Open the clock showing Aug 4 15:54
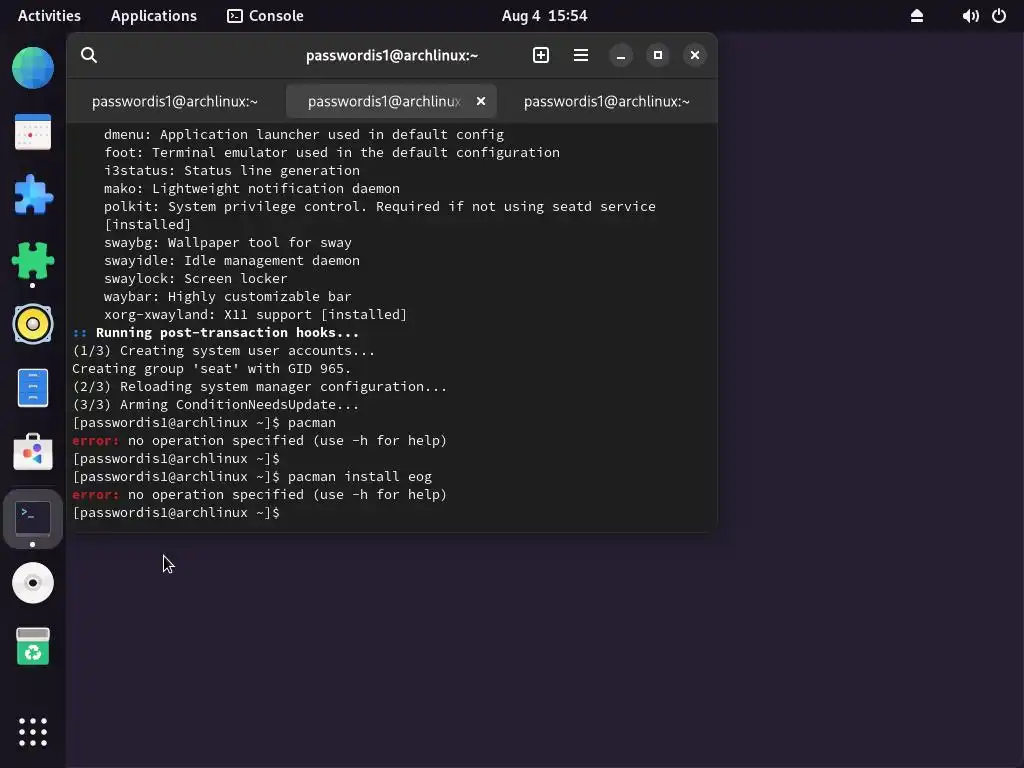This screenshot has height=768, width=1024. pyautogui.click(x=545, y=16)
